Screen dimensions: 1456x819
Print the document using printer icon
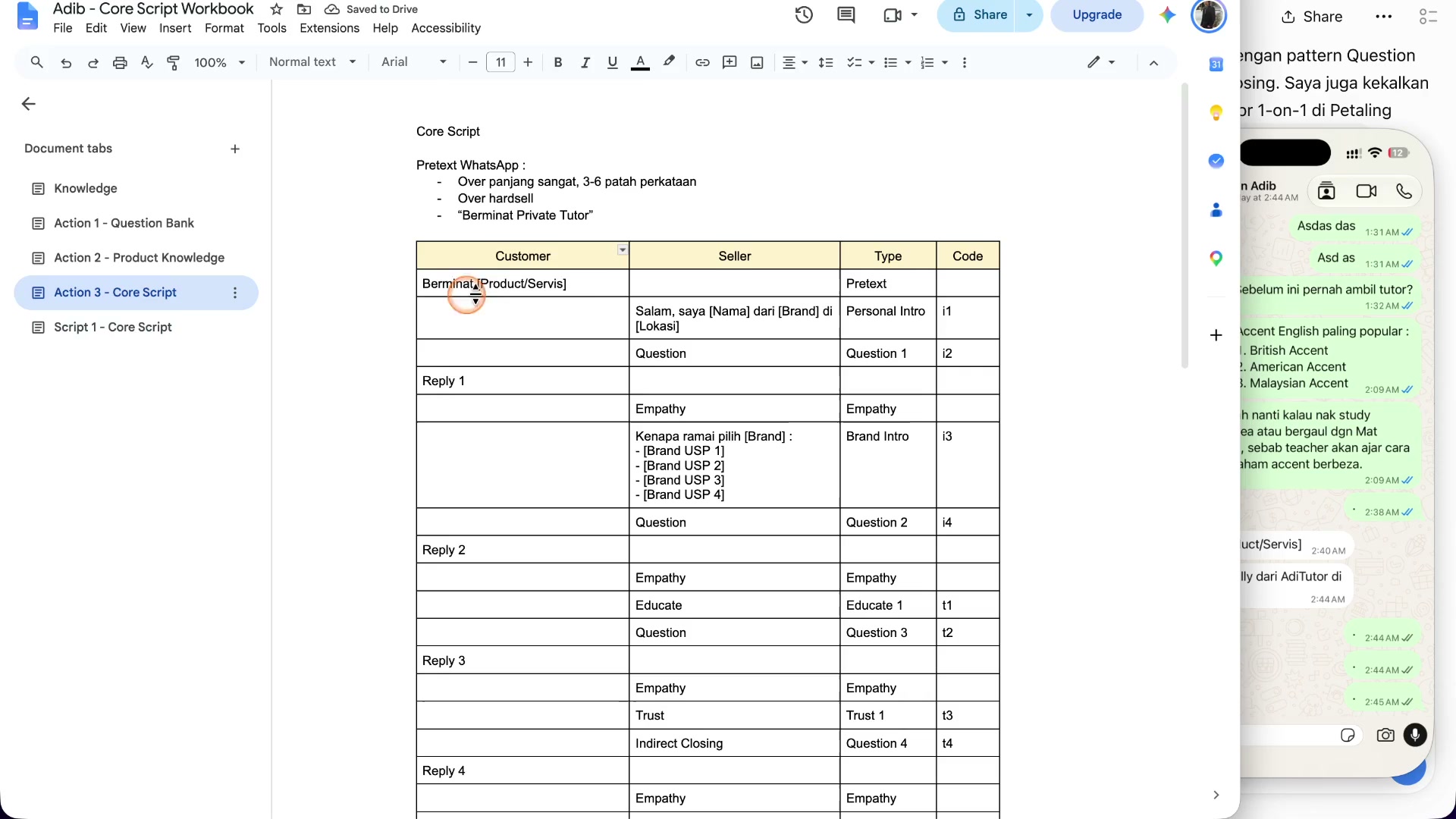tap(120, 63)
